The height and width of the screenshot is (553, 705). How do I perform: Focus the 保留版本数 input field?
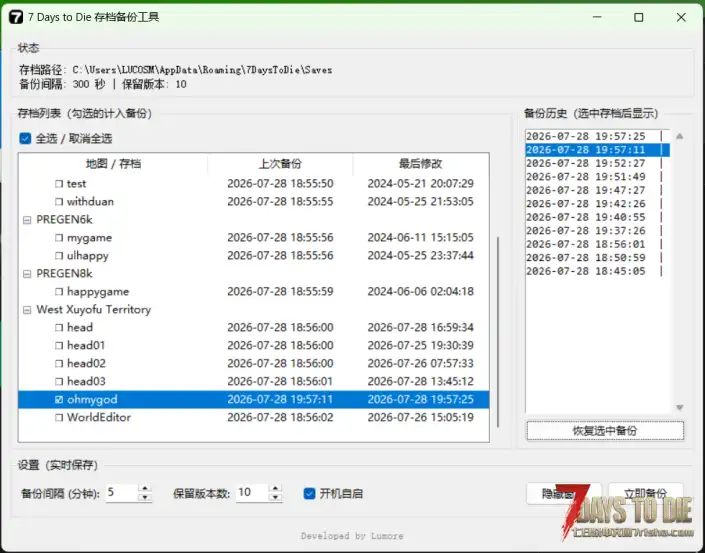(253, 493)
